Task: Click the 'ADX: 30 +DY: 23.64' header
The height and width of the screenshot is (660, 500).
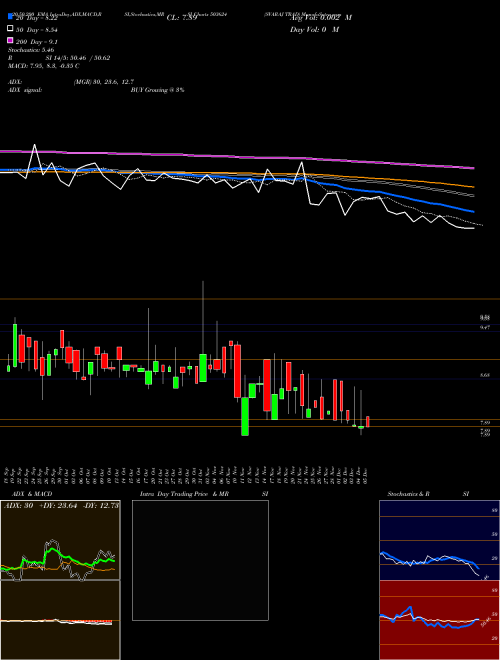Action: (40, 506)
